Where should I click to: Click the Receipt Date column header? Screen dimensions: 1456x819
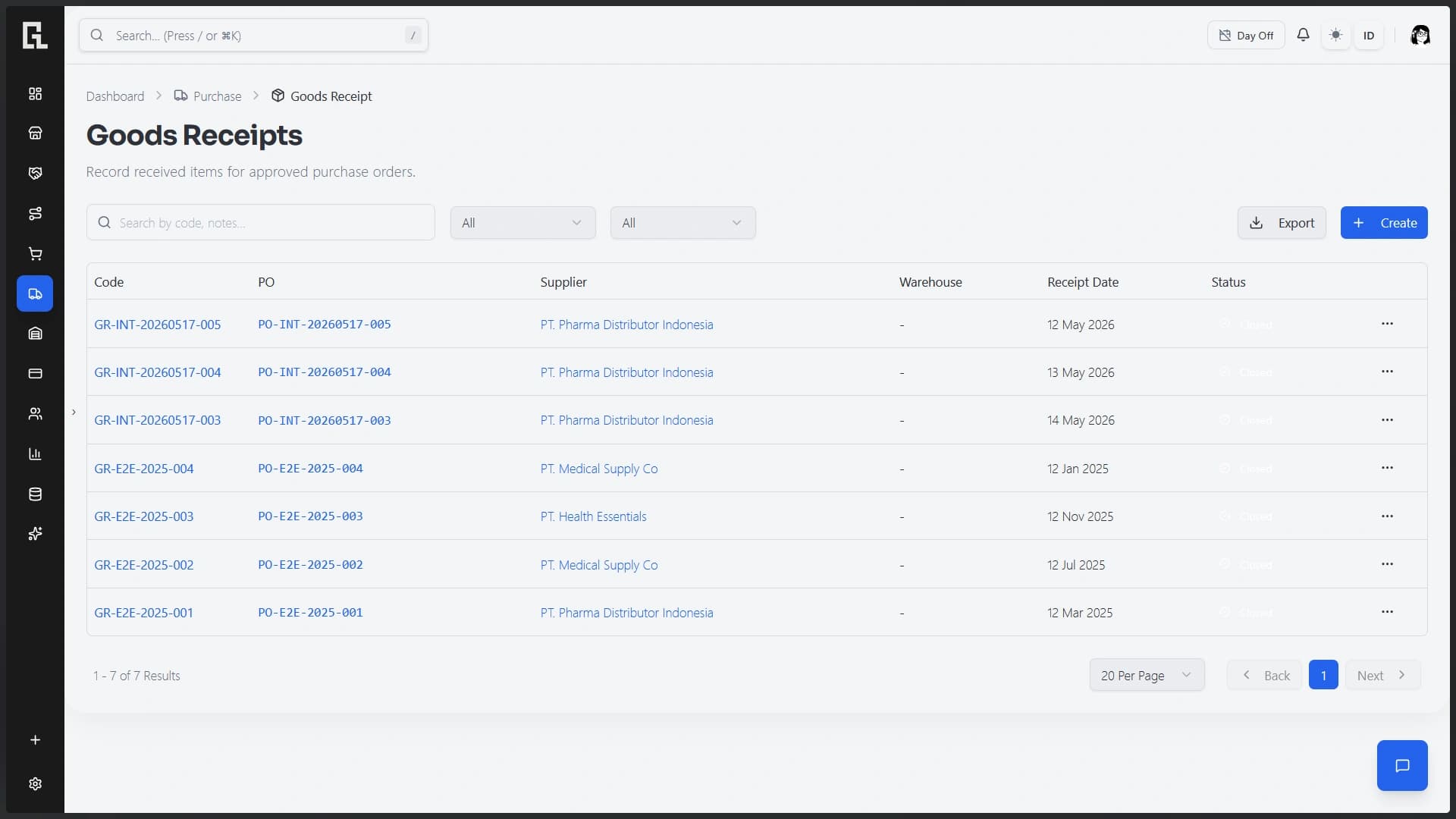pyautogui.click(x=1083, y=282)
